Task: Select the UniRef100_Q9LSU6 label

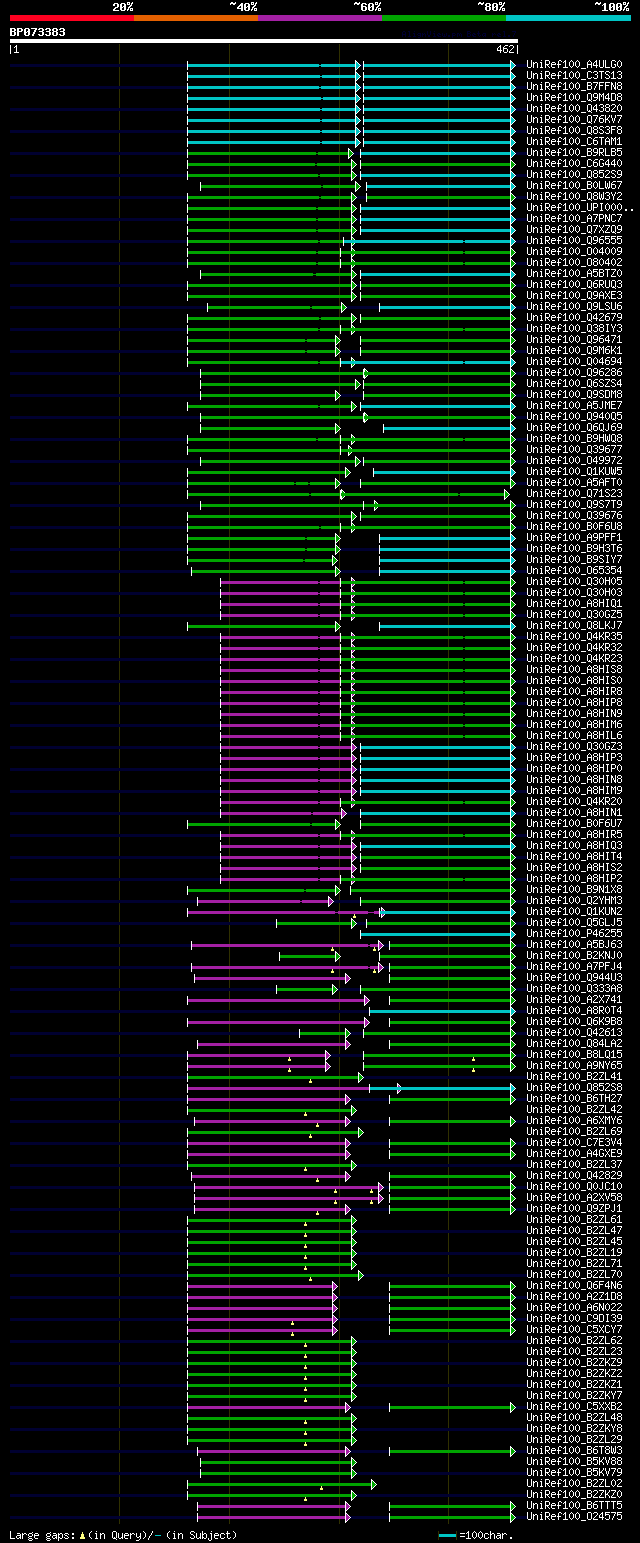Action: click(x=574, y=306)
